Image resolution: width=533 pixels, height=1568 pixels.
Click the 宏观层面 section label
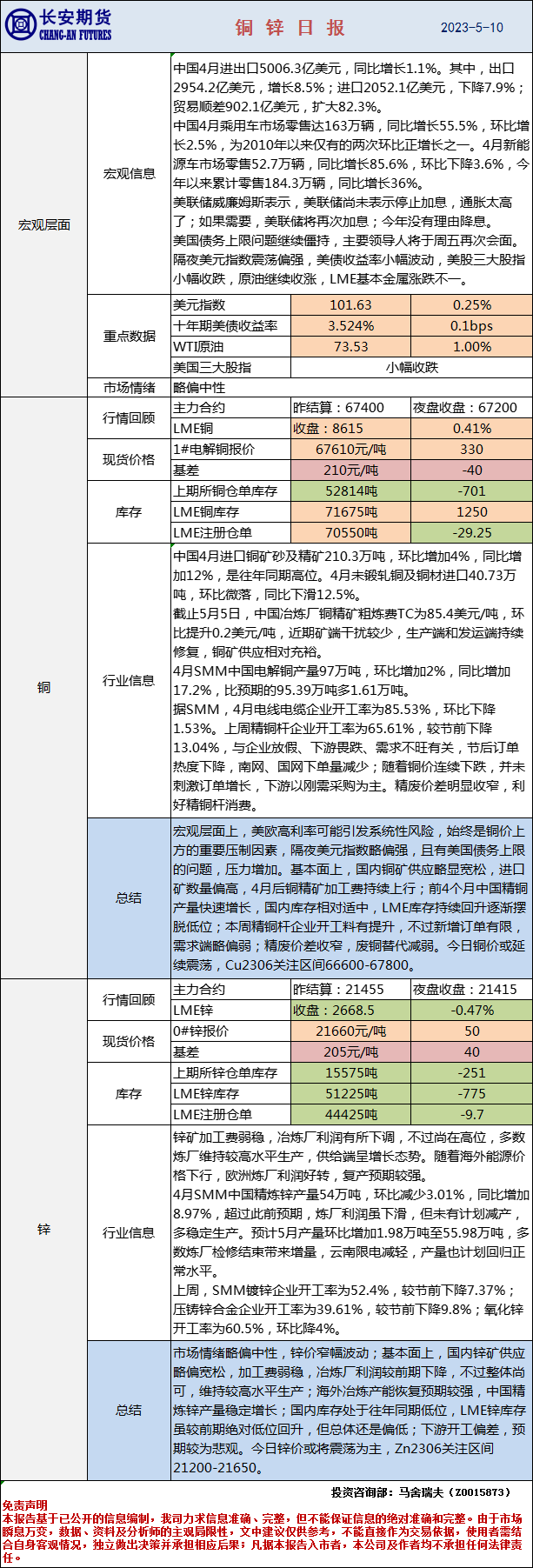(43, 225)
